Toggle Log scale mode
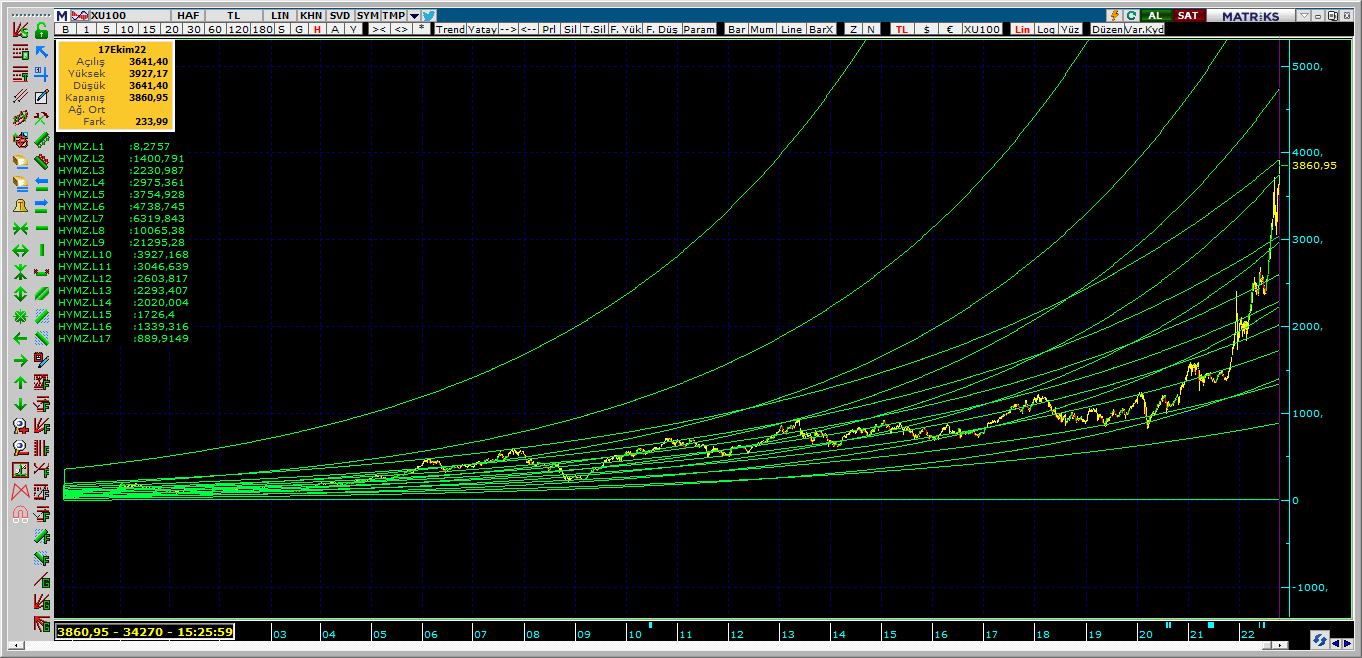Screen dimensions: 1362x658 1046,30
